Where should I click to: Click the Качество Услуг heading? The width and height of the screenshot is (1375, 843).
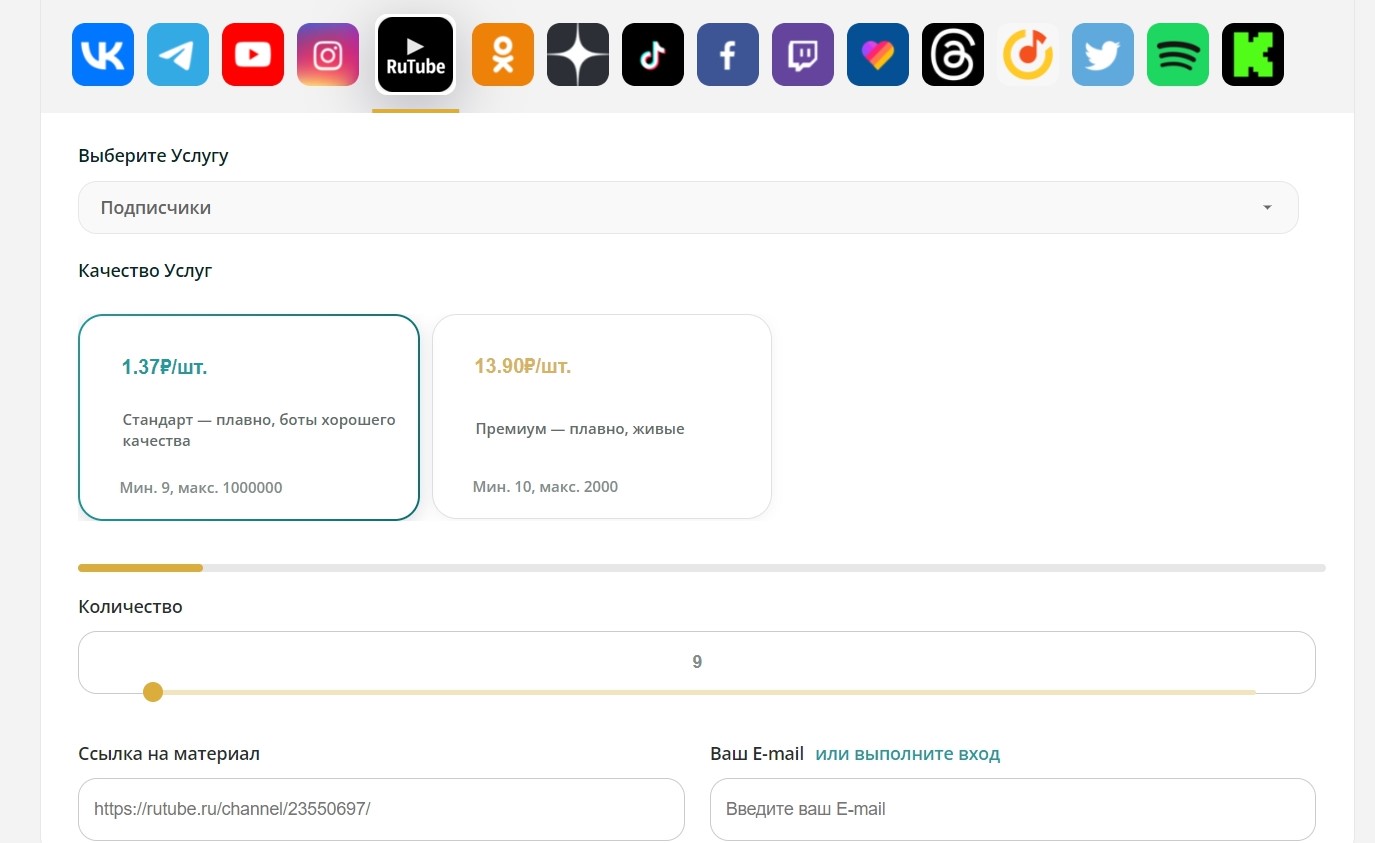click(x=145, y=270)
